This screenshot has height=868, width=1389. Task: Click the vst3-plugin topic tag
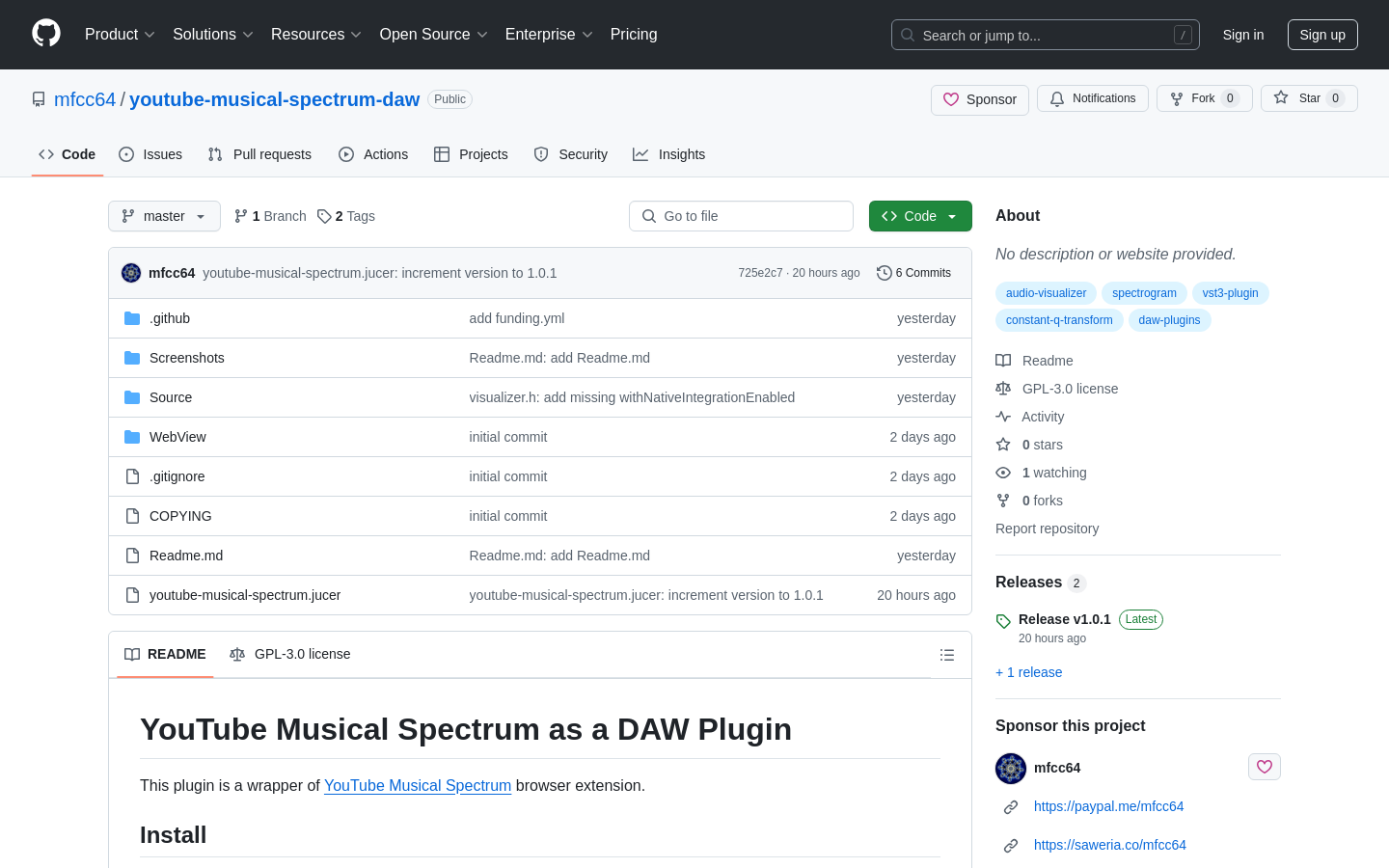click(1230, 293)
